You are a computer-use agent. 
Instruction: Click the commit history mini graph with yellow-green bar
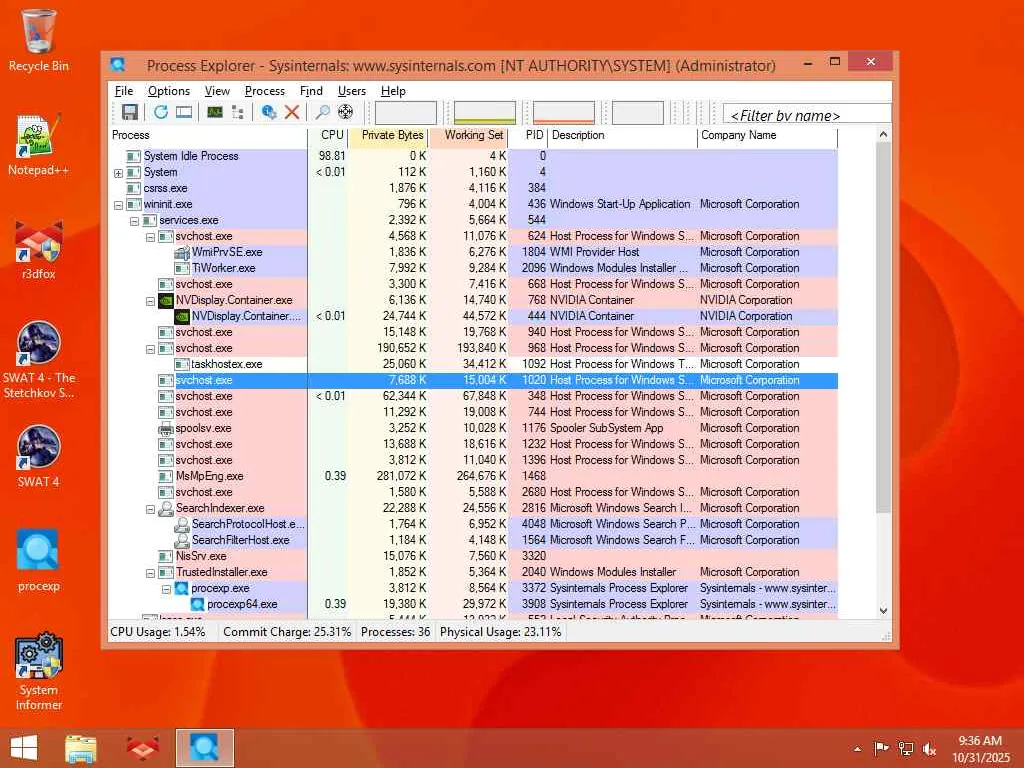click(485, 112)
